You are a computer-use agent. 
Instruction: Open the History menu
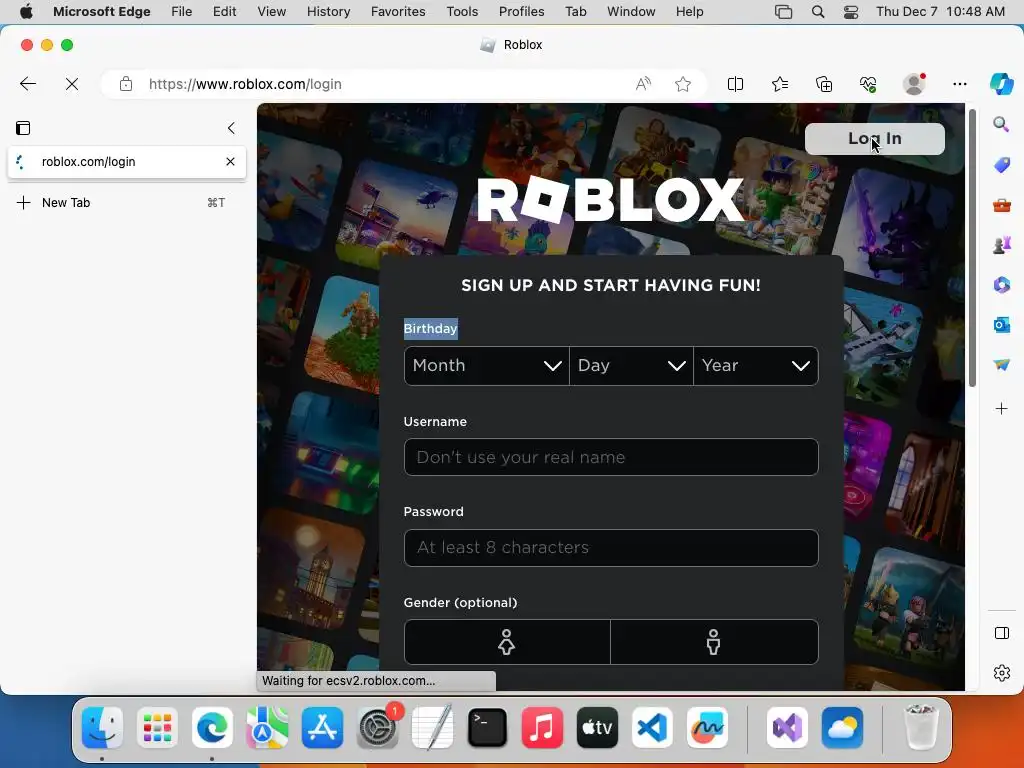tap(328, 11)
